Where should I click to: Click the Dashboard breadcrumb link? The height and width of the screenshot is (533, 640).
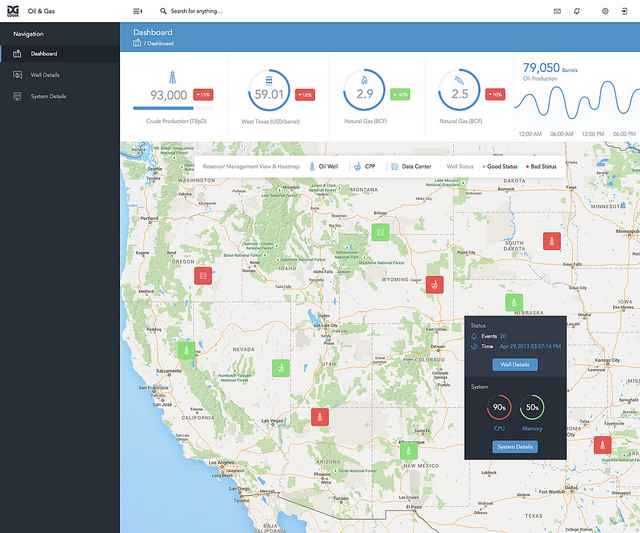pyautogui.click(x=160, y=43)
